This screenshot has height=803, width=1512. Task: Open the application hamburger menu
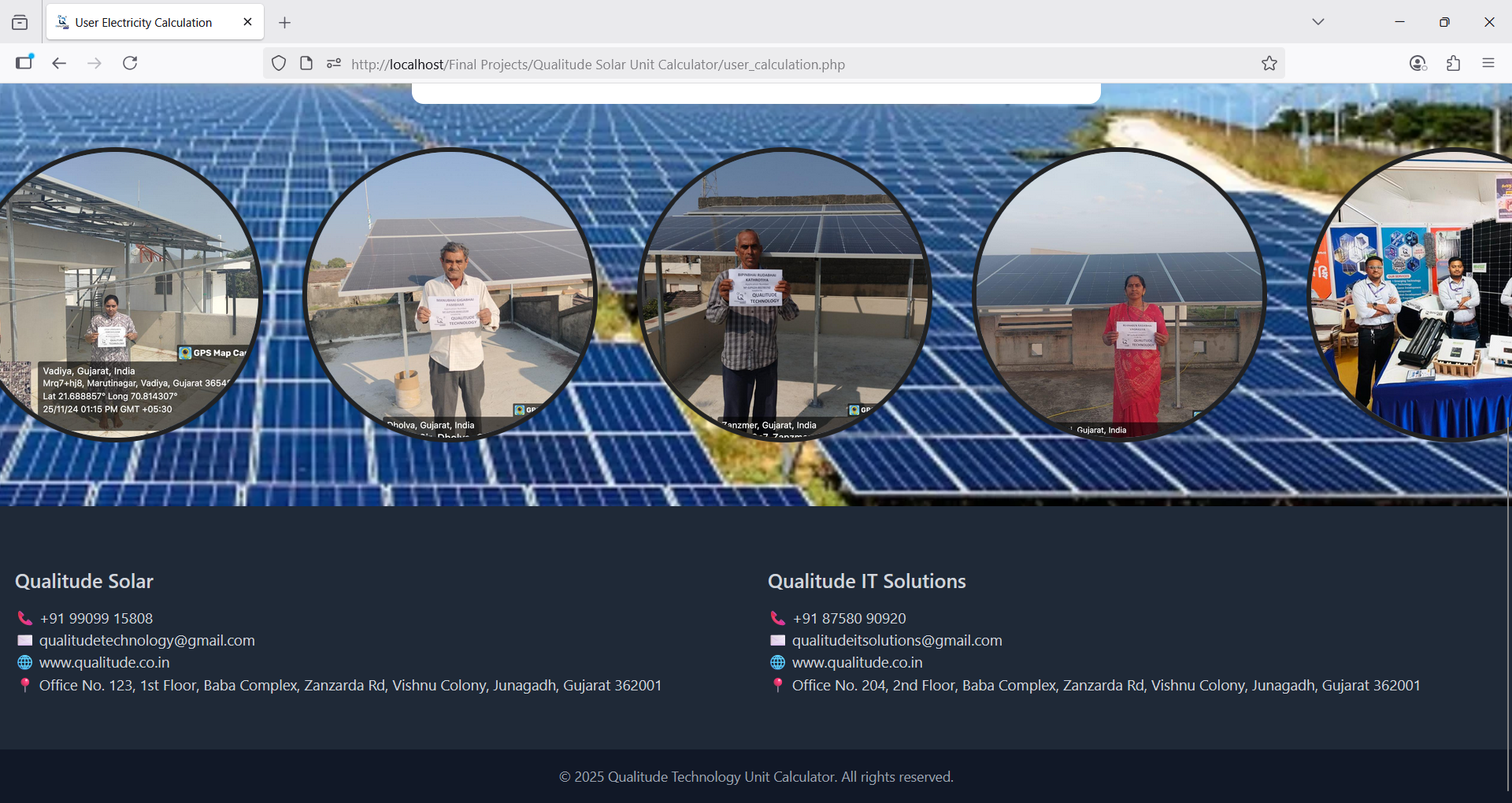[1488, 63]
